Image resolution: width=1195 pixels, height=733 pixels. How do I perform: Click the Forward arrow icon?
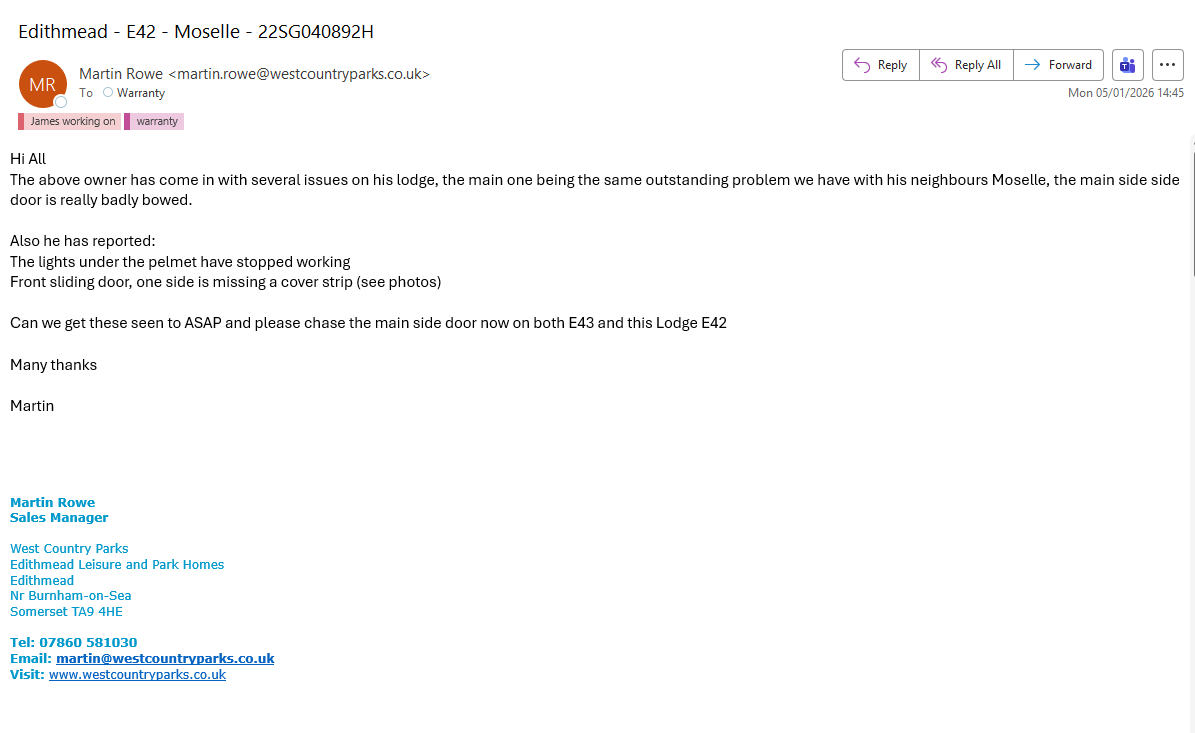pos(1032,65)
